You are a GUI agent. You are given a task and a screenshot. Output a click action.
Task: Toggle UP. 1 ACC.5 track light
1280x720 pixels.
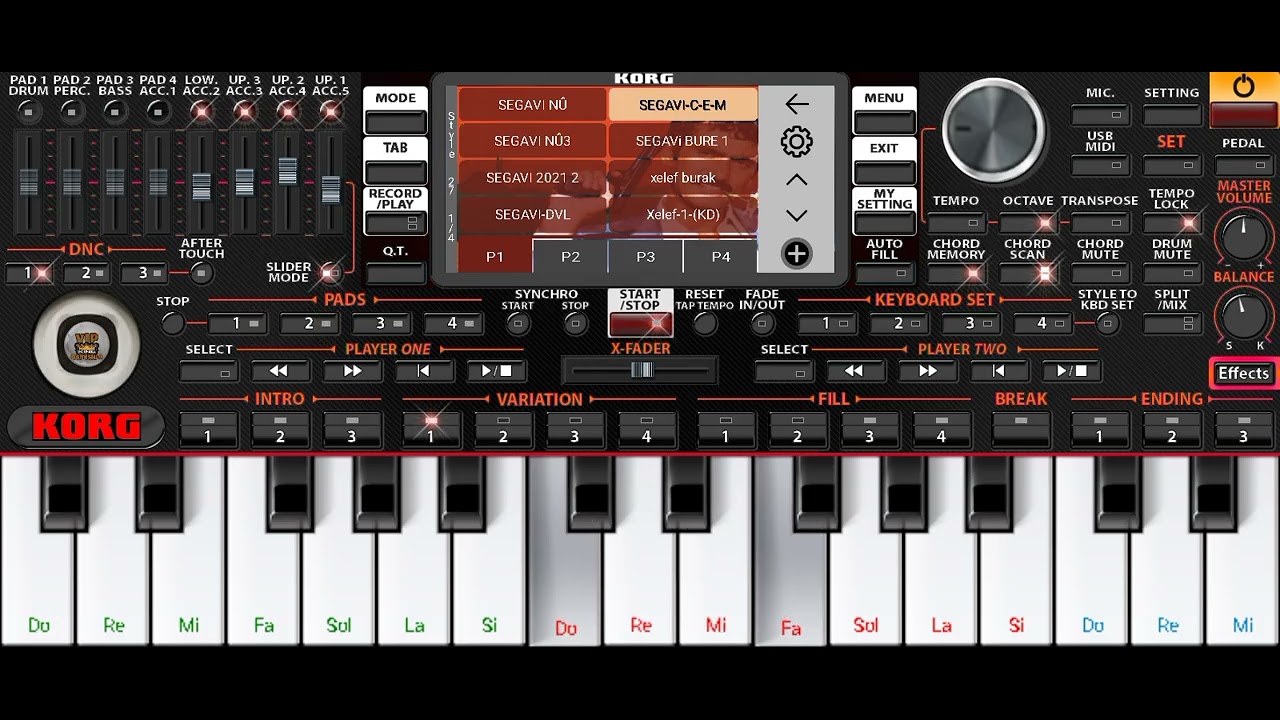coord(331,111)
